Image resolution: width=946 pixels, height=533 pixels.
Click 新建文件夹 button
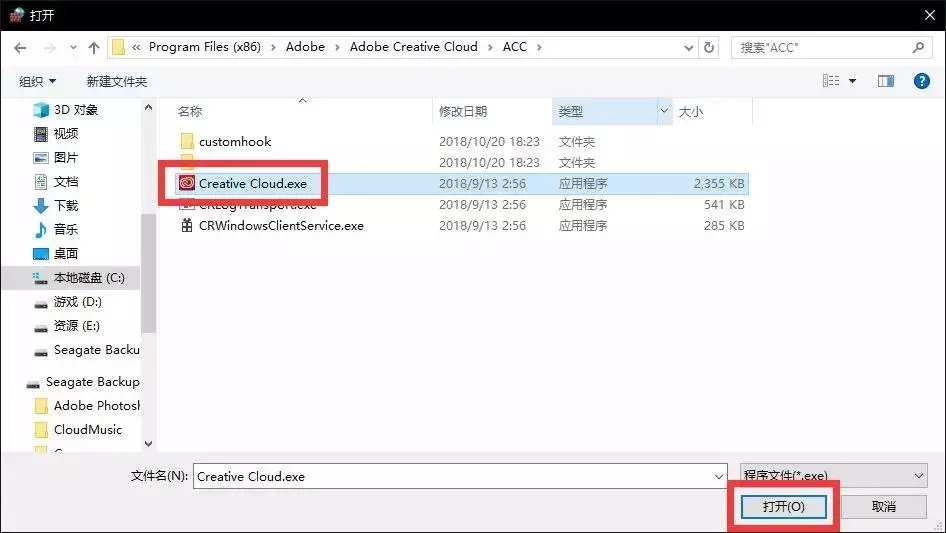click(116, 81)
